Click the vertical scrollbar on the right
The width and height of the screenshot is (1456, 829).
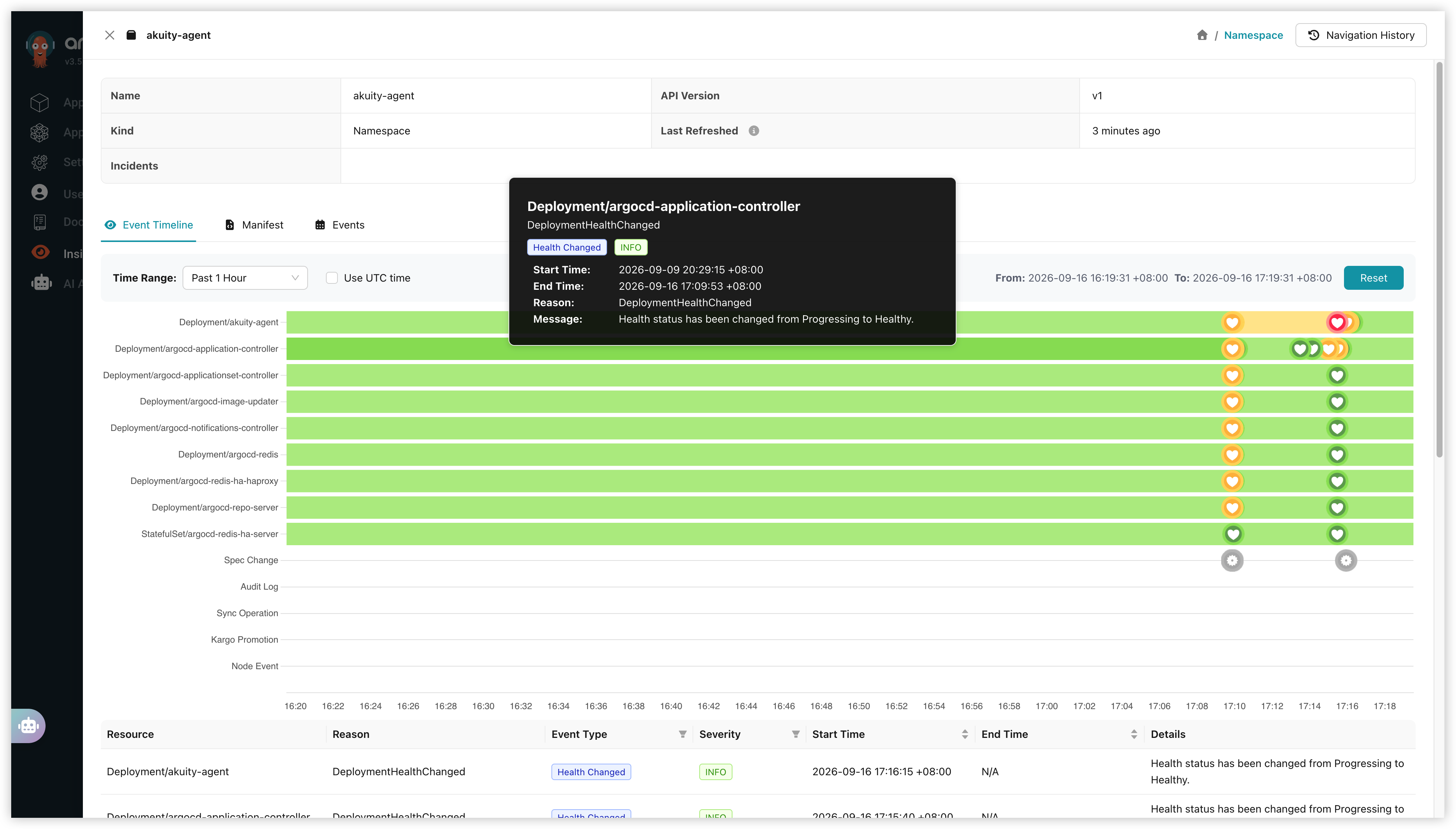pos(1439,259)
